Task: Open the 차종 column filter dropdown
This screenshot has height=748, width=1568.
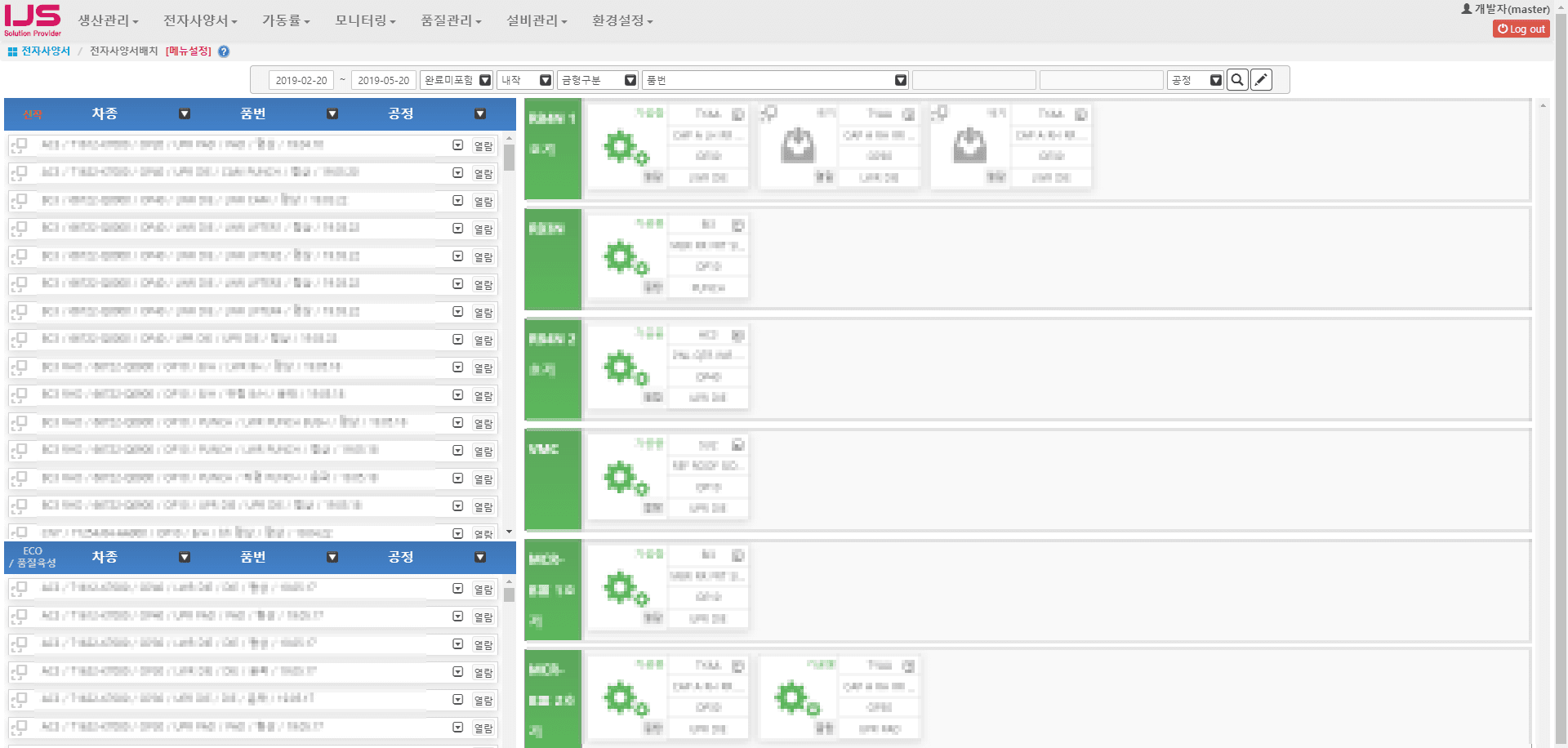Action: 184,114
